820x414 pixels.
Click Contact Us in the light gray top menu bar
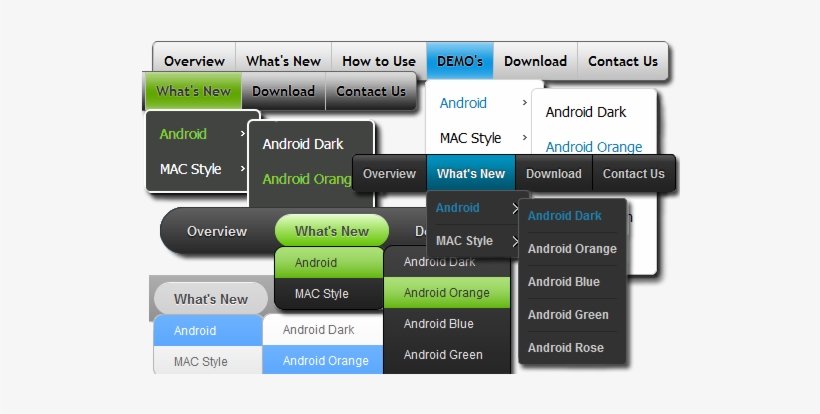pos(622,61)
